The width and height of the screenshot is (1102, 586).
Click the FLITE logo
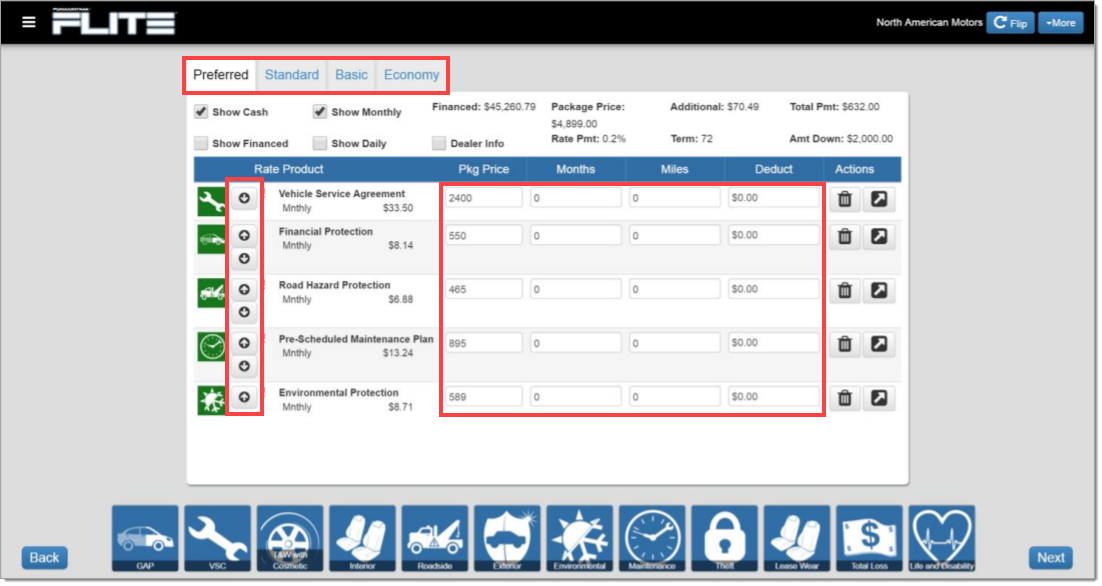click(x=114, y=22)
